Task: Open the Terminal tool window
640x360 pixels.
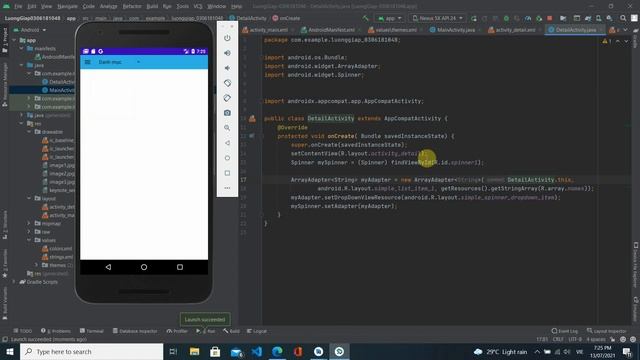Action: coord(91,331)
